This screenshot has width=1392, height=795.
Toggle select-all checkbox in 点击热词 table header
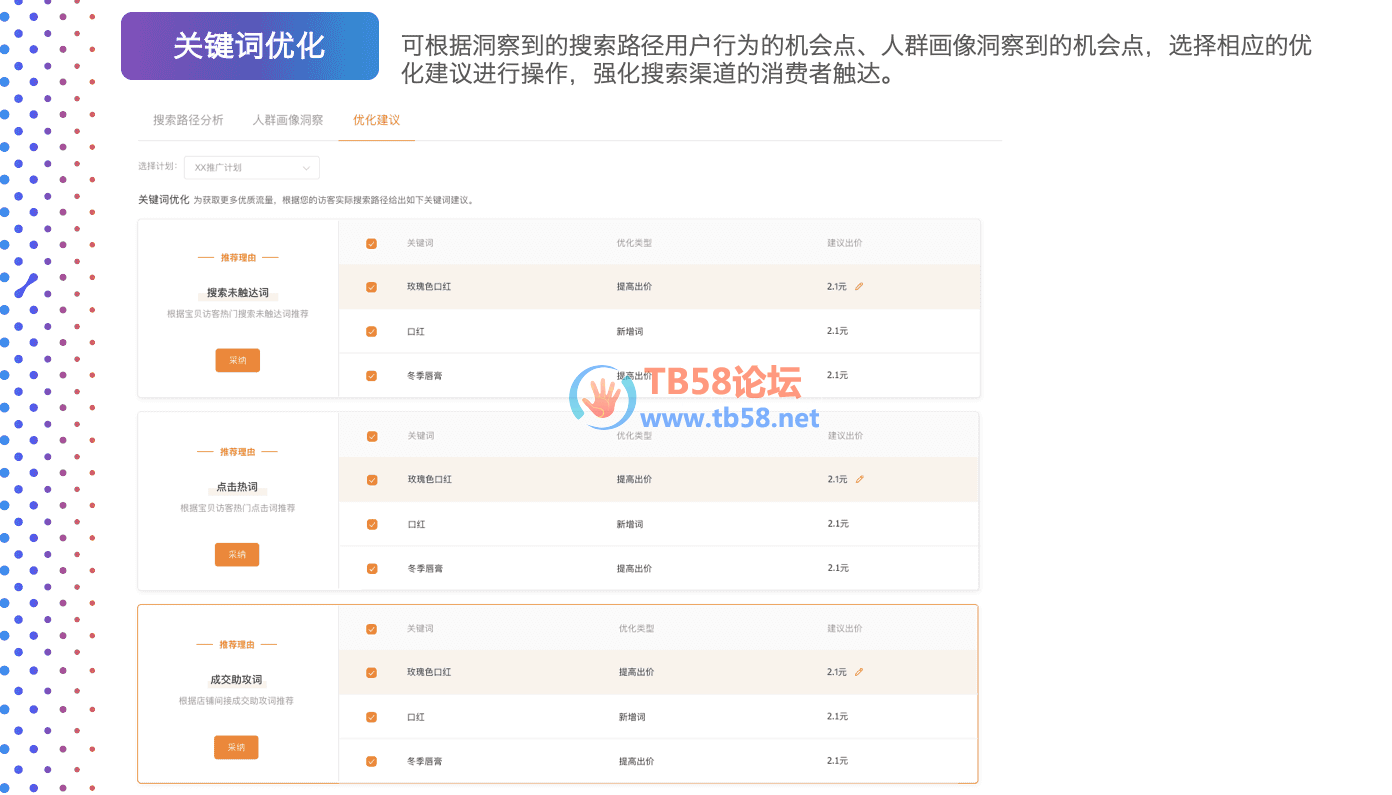tap(372, 436)
